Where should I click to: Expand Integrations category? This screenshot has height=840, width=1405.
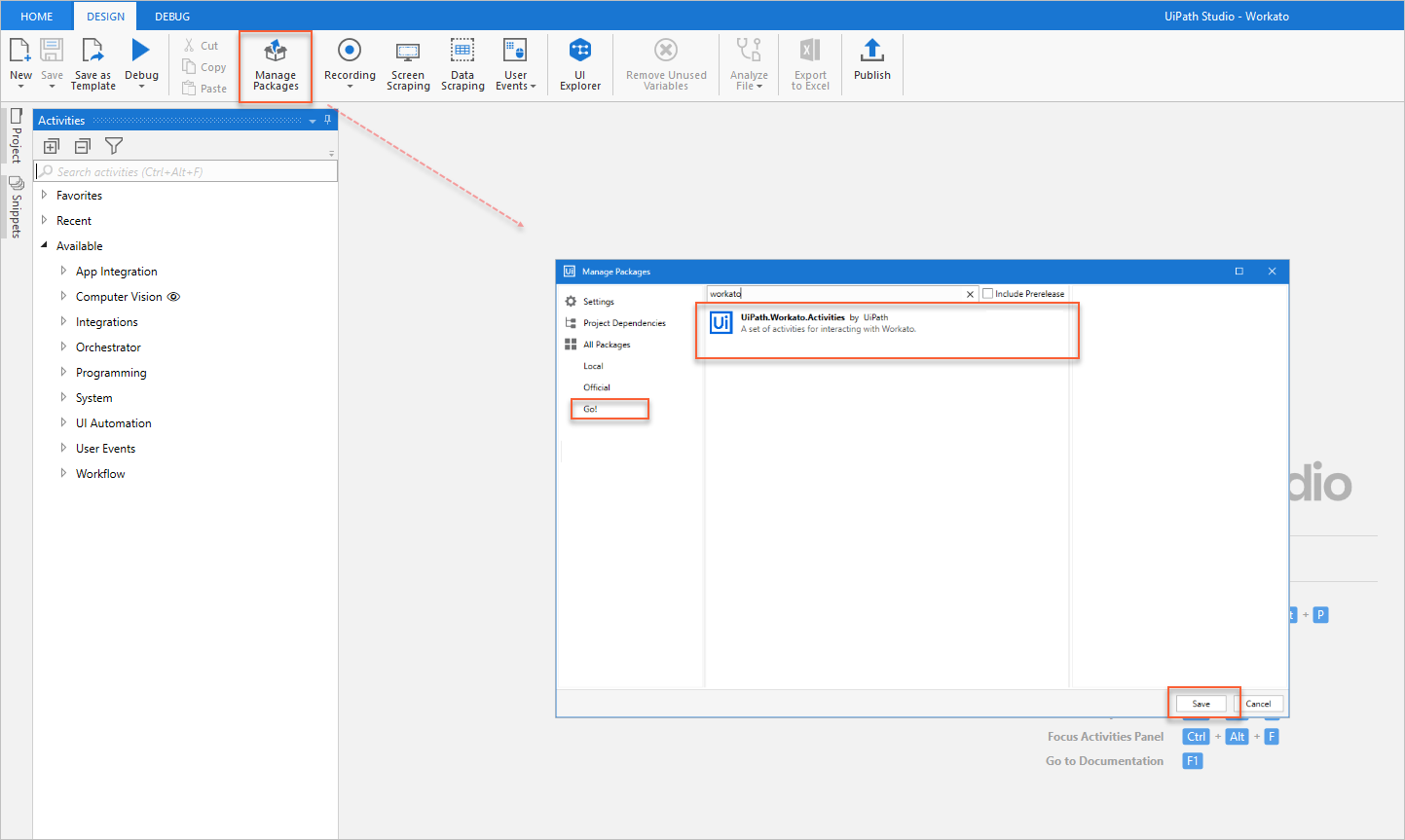(x=63, y=322)
